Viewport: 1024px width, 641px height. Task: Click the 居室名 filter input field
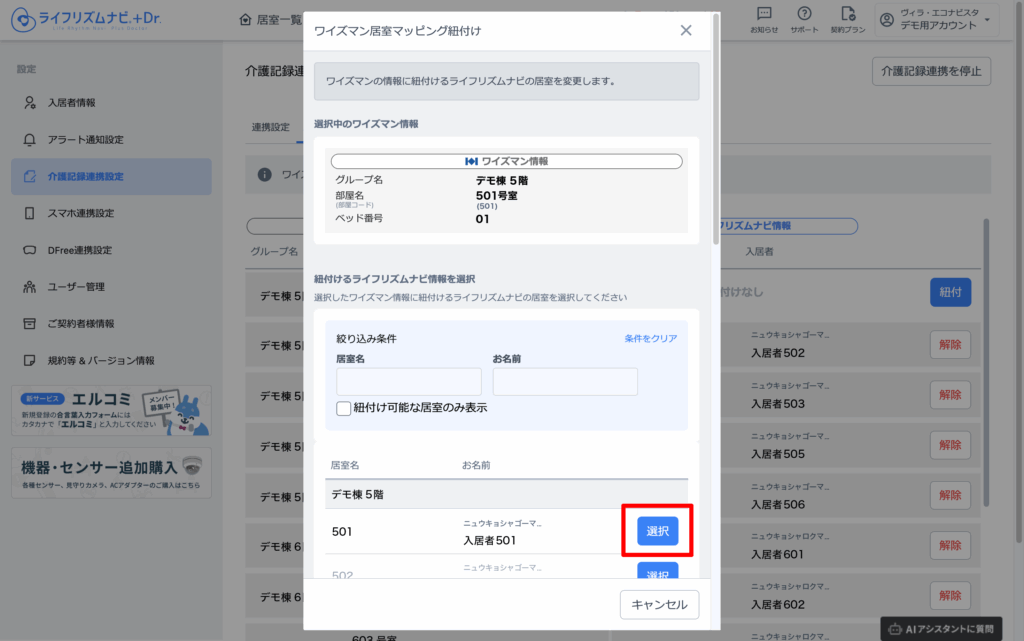409,382
